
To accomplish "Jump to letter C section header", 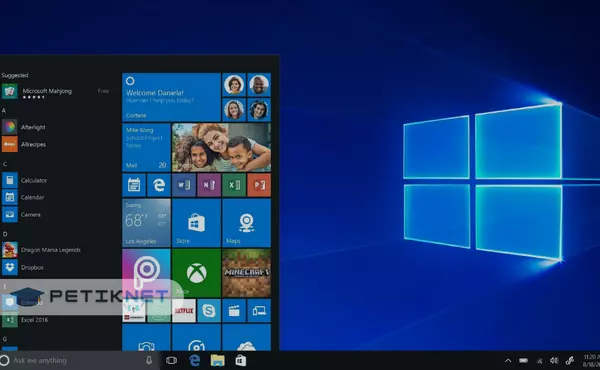I will pos(5,164).
